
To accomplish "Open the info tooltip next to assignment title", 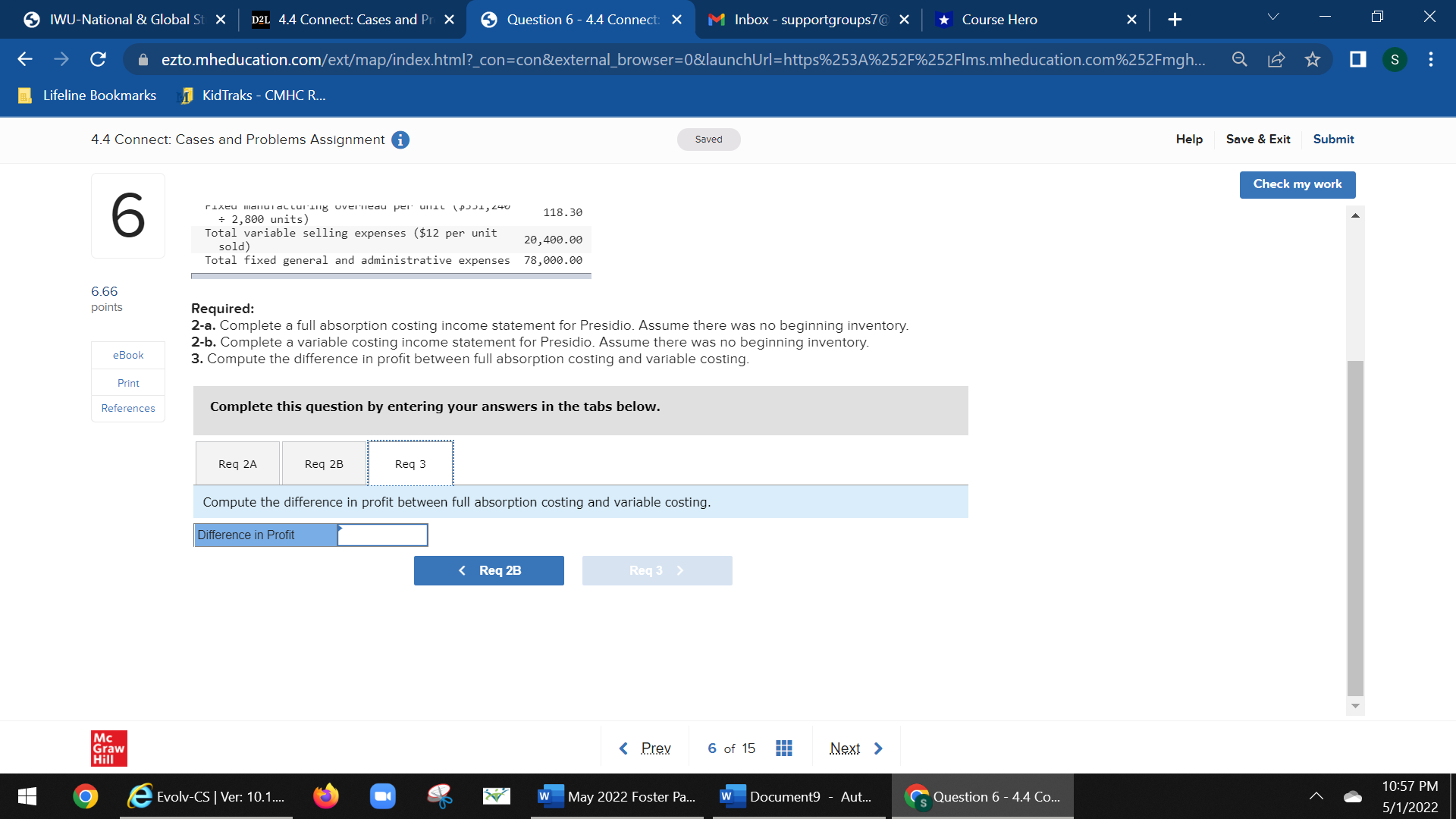I will (400, 140).
